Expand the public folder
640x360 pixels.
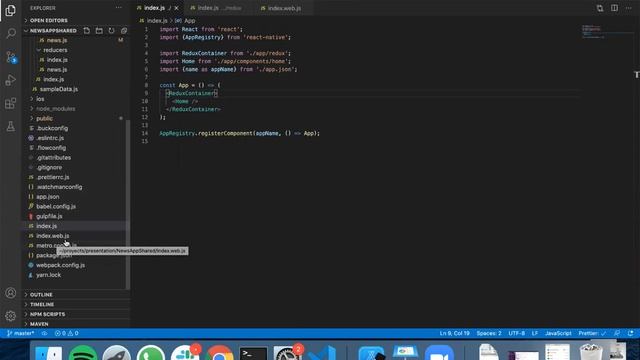point(44,118)
